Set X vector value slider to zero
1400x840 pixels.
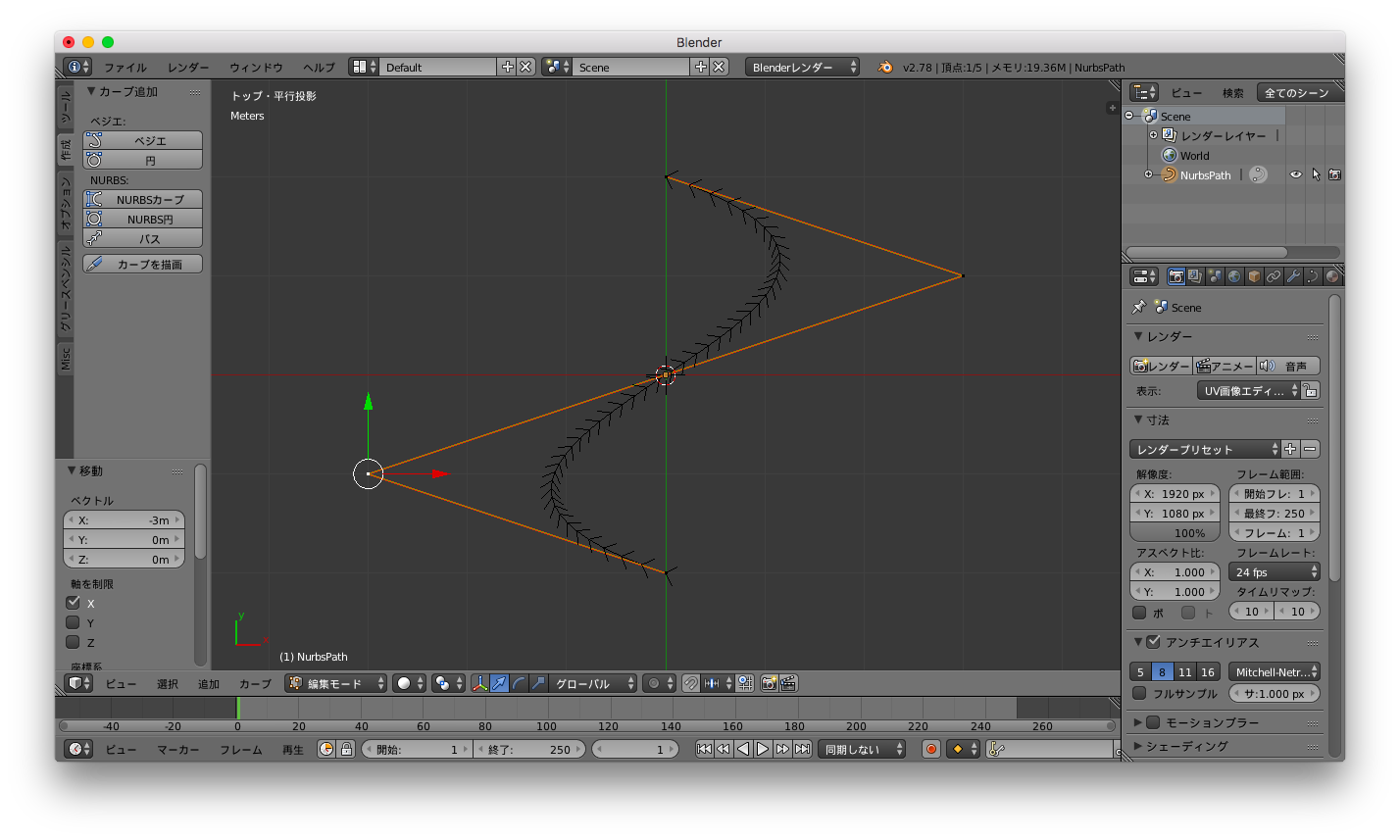point(125,519)
